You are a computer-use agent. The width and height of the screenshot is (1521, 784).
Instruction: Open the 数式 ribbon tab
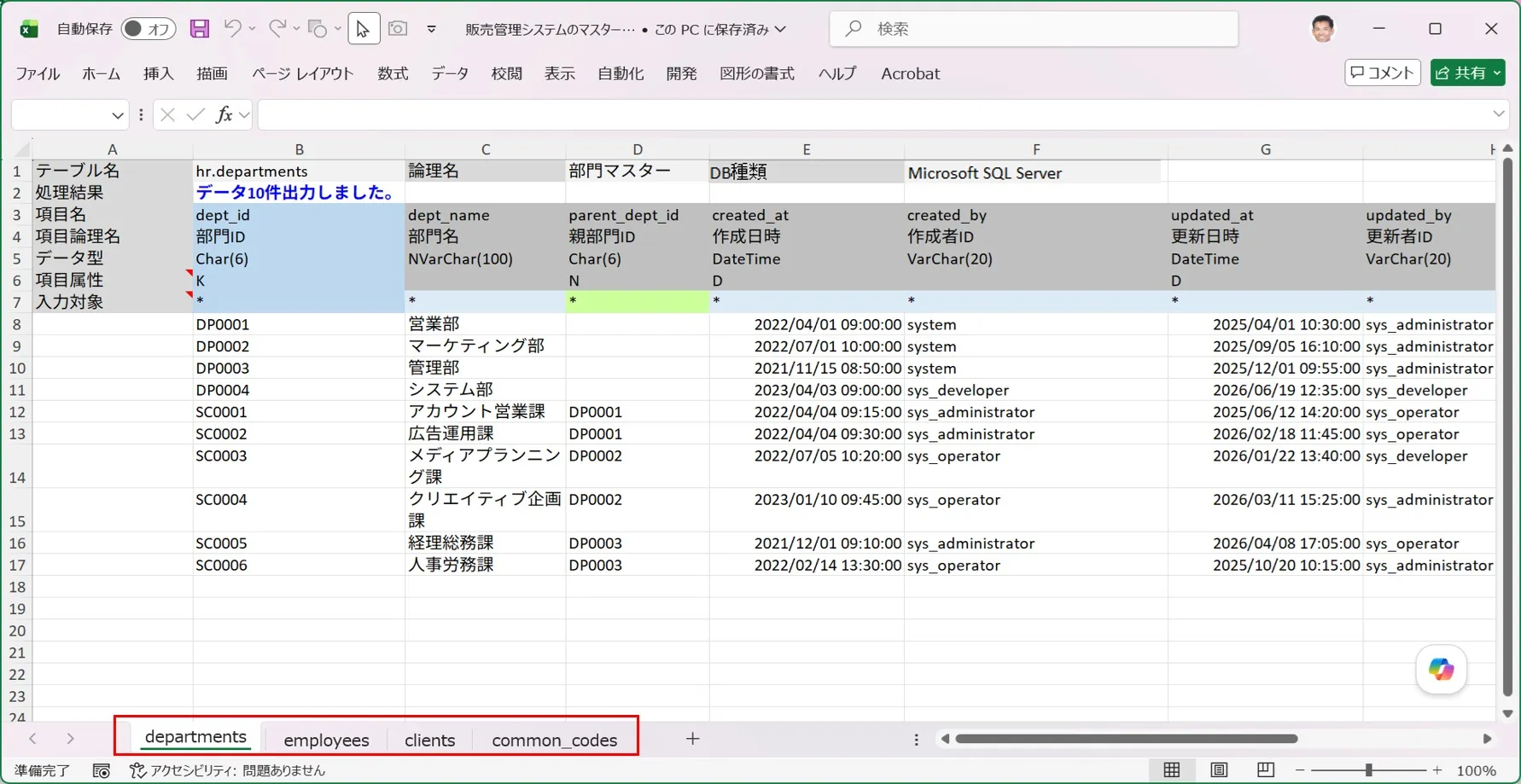[x=393, y=73]
